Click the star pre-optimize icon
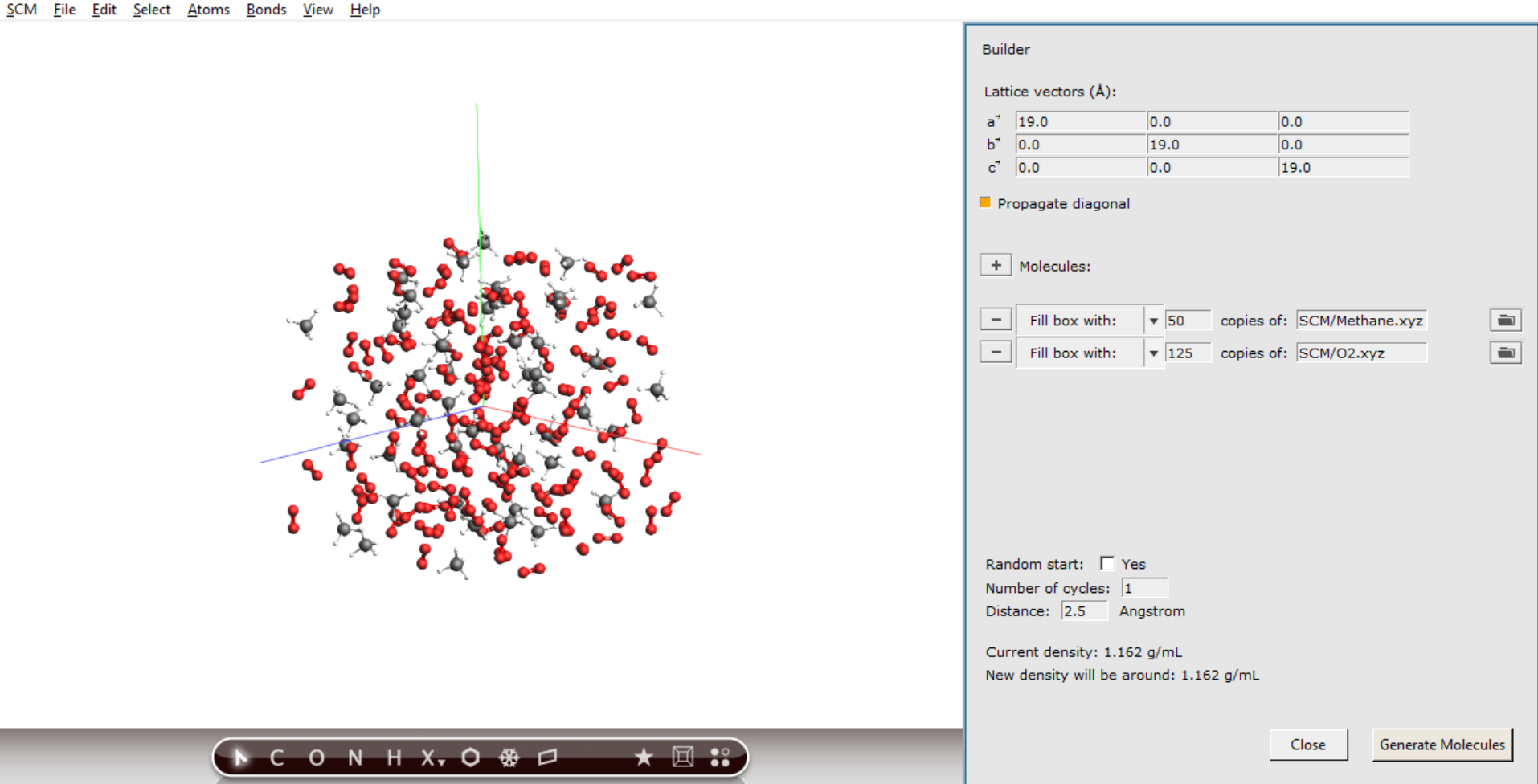 point(644,757)
